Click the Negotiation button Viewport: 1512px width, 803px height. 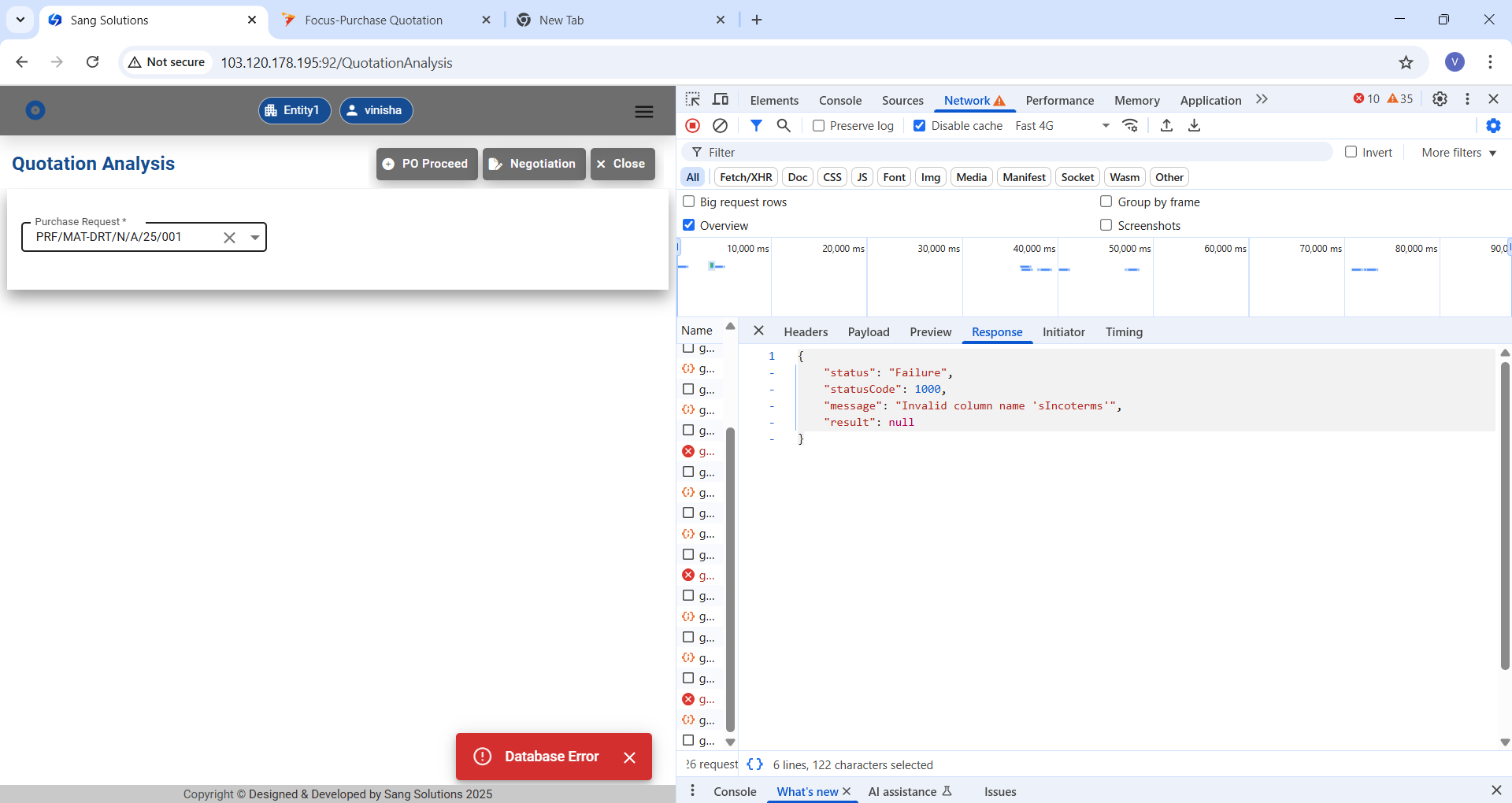coord(534,164)
